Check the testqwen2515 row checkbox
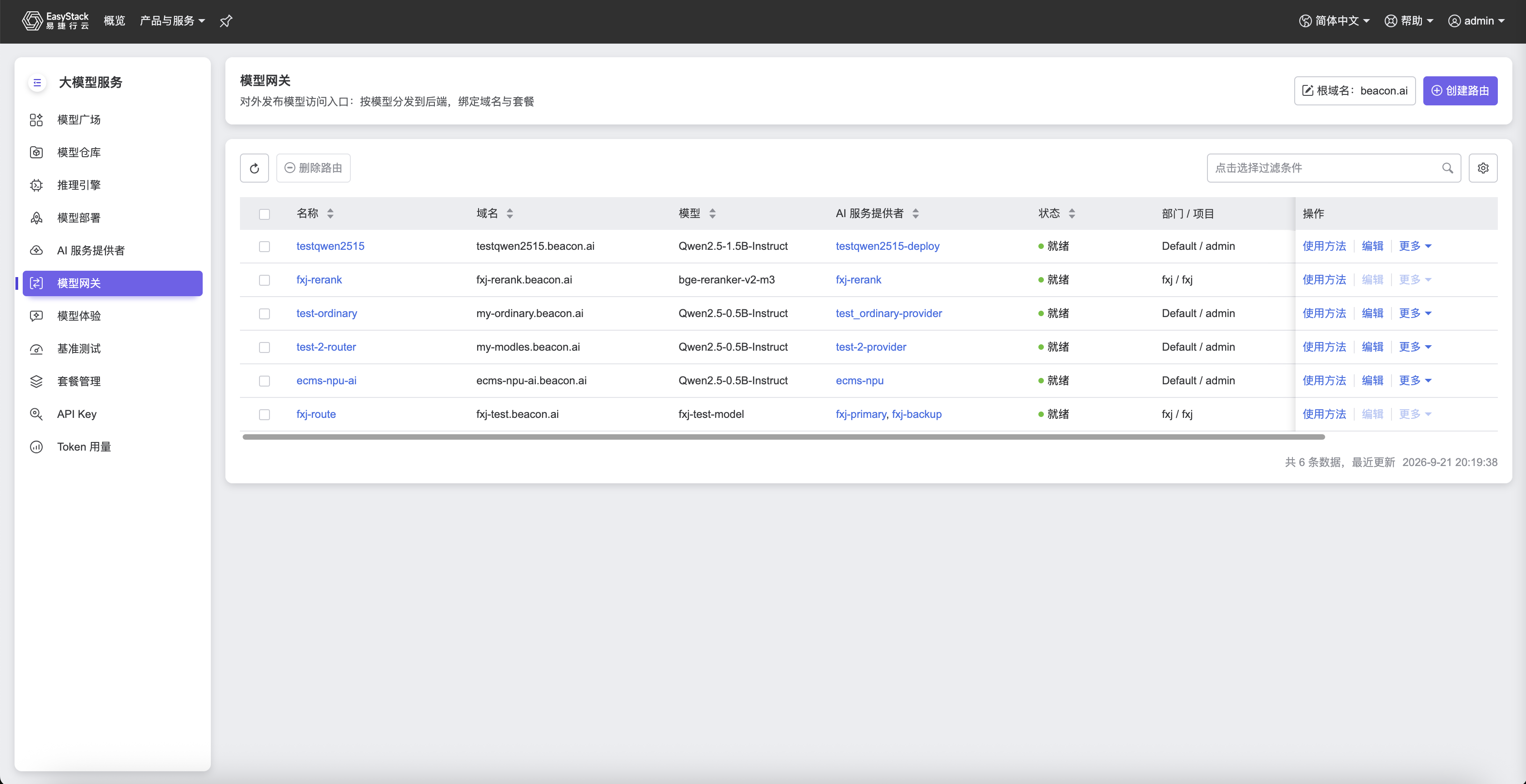Image resolution: width=1526 pixels, height=784 pixels. click(x=264, y=246)
